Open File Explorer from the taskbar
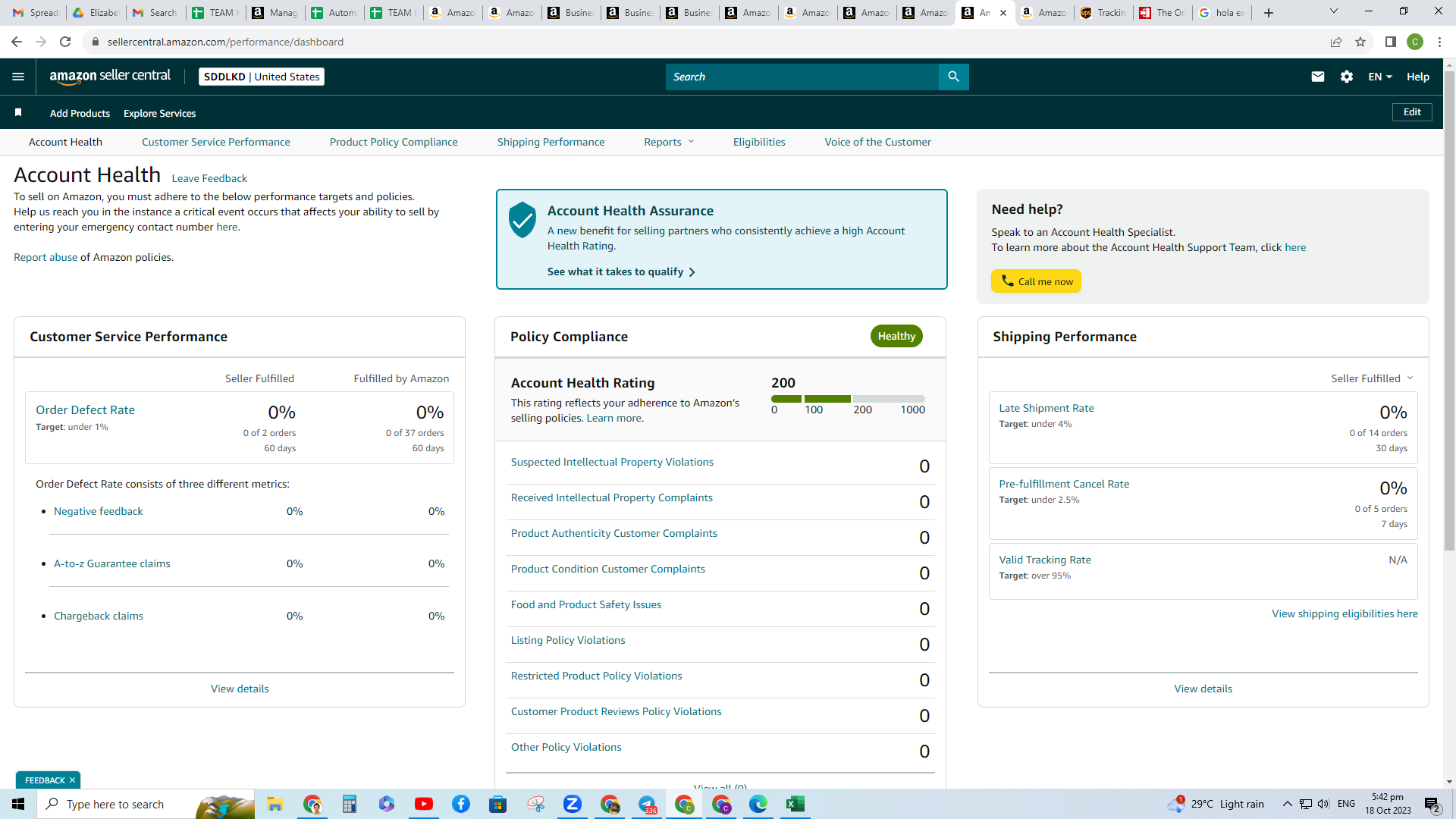Screen dimensions: 1456x819 pyautogui.click(x=275, y=804)
